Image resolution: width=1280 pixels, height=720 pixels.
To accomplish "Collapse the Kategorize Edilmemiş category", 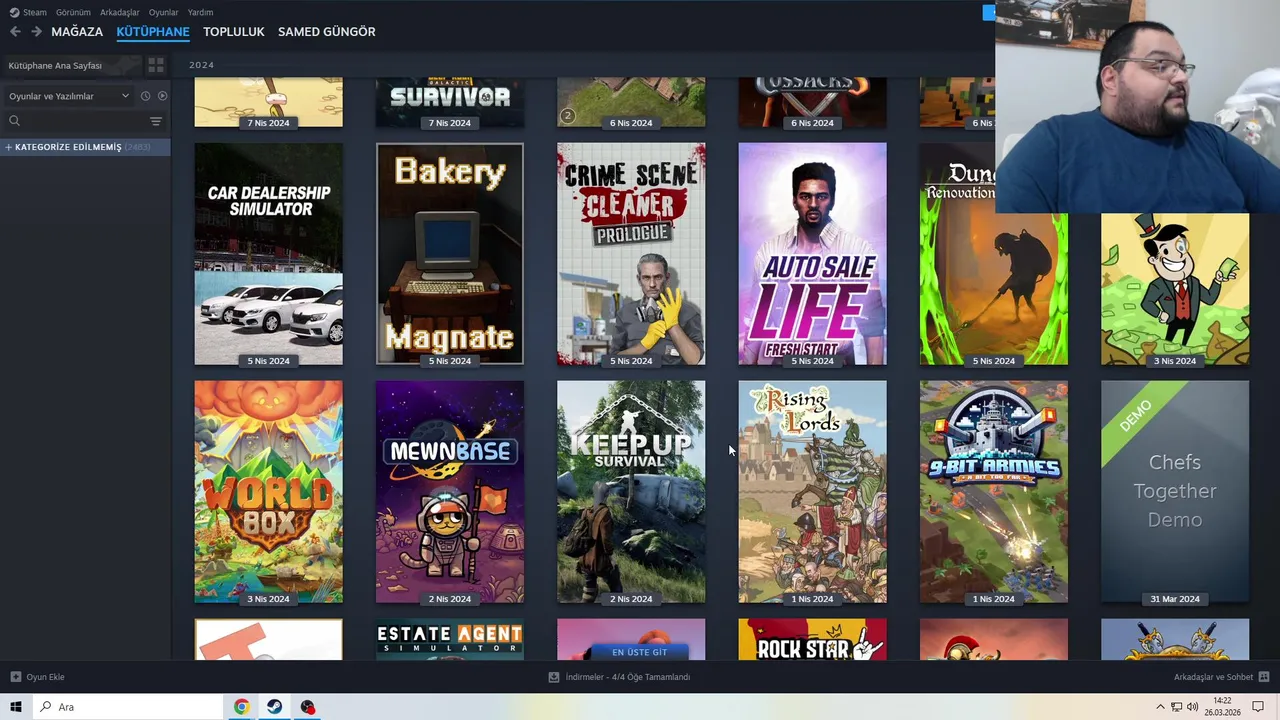I will coord(8,147).
